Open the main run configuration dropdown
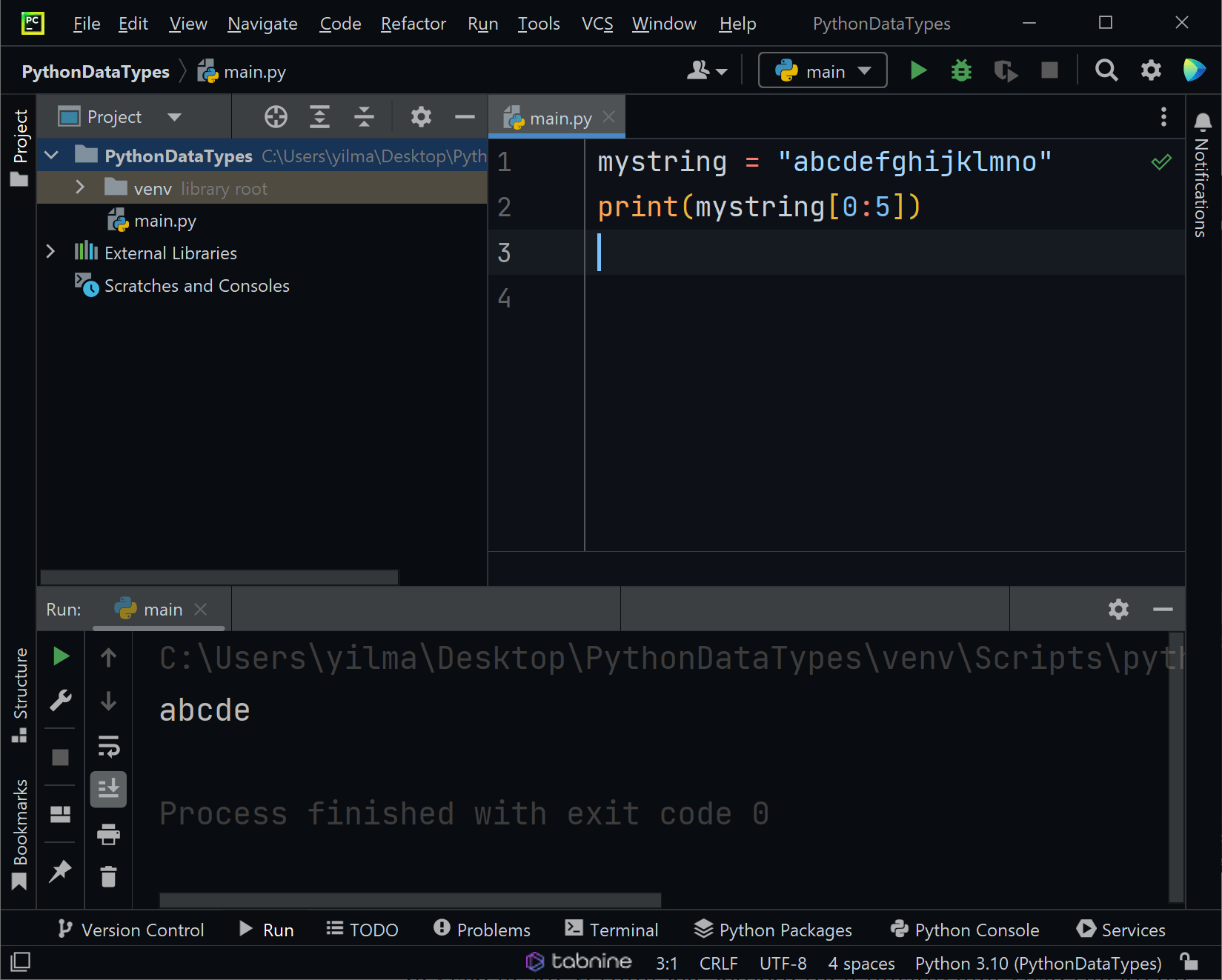Image resolution: width=1222 pixels, height=980 pixels. pos(823,70)
